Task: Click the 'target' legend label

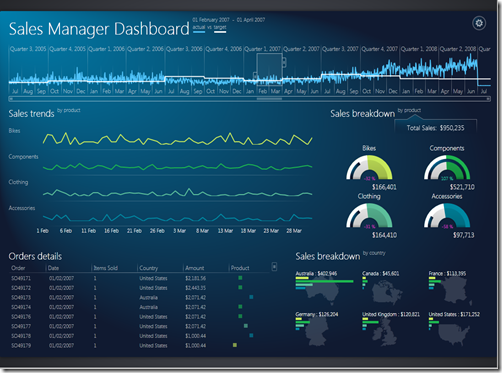Action: [x=220, y=27]
